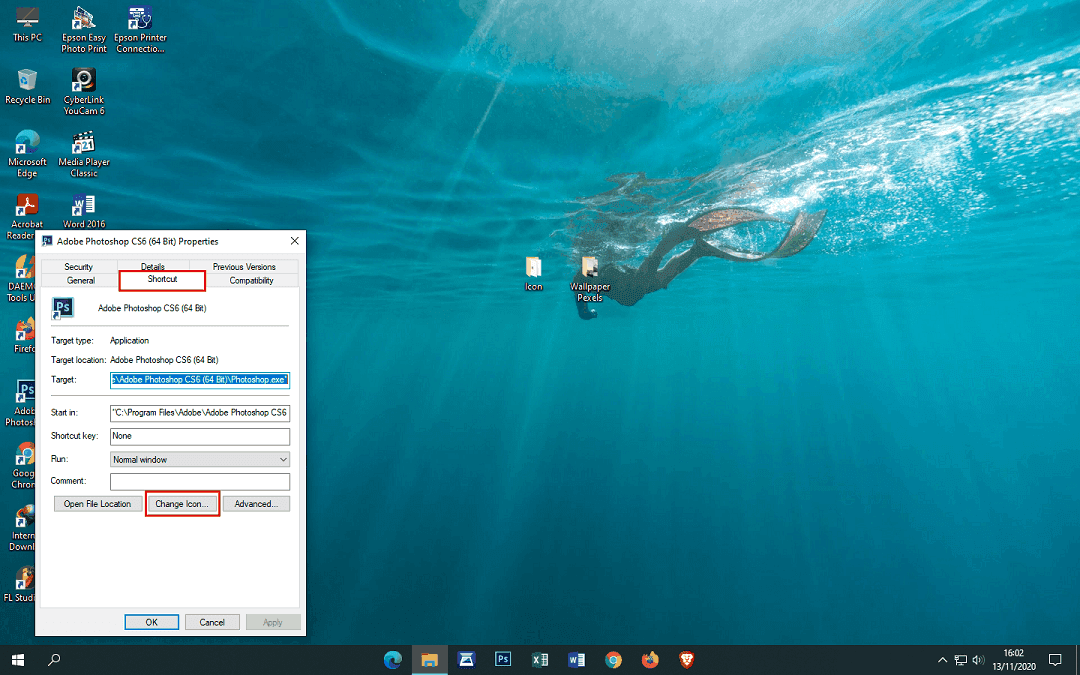Click inside the Target path field
This screenshot has height=675, width=1080.
(x=200, y=380)
